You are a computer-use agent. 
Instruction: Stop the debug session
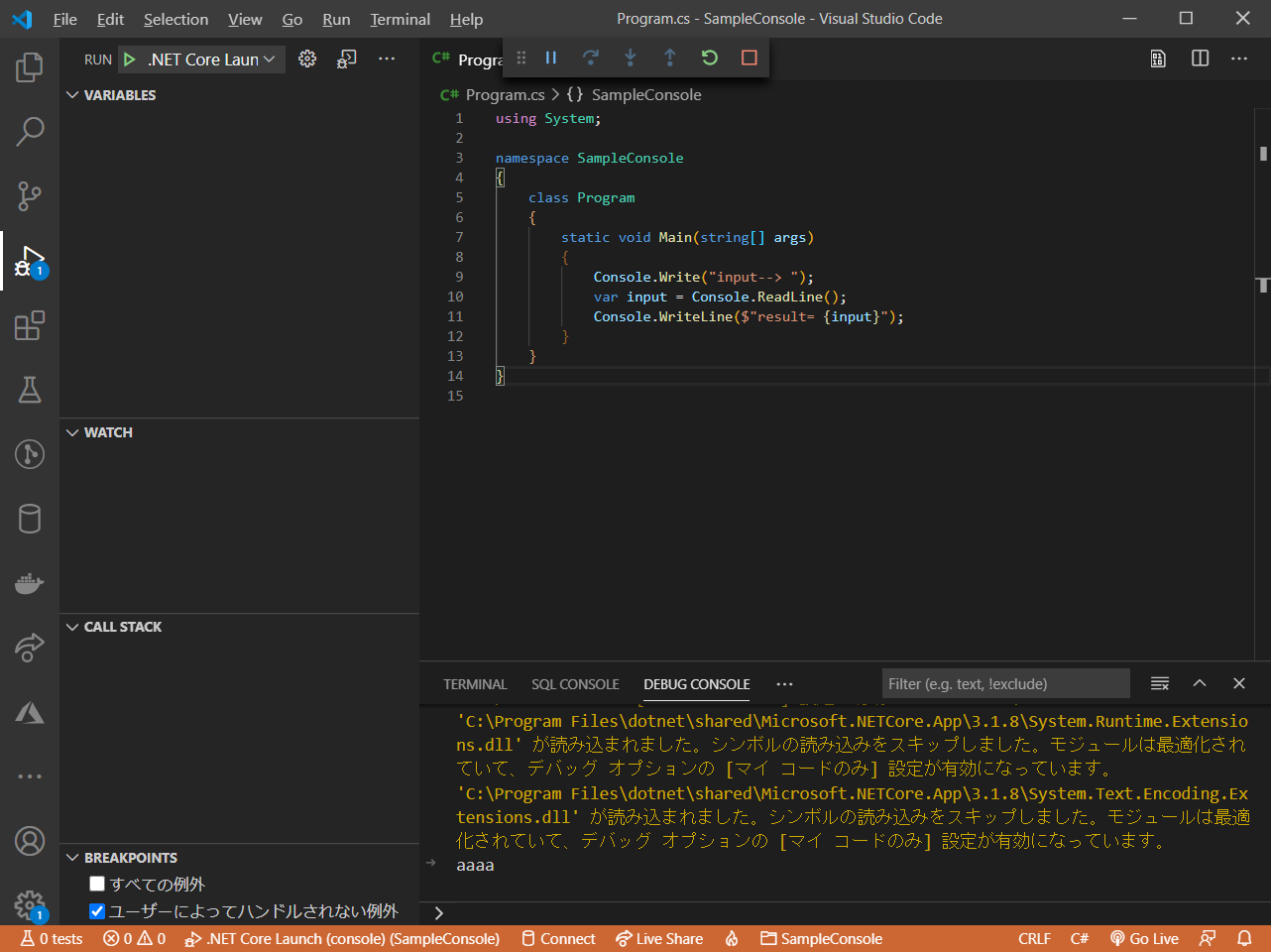[750, 58]
